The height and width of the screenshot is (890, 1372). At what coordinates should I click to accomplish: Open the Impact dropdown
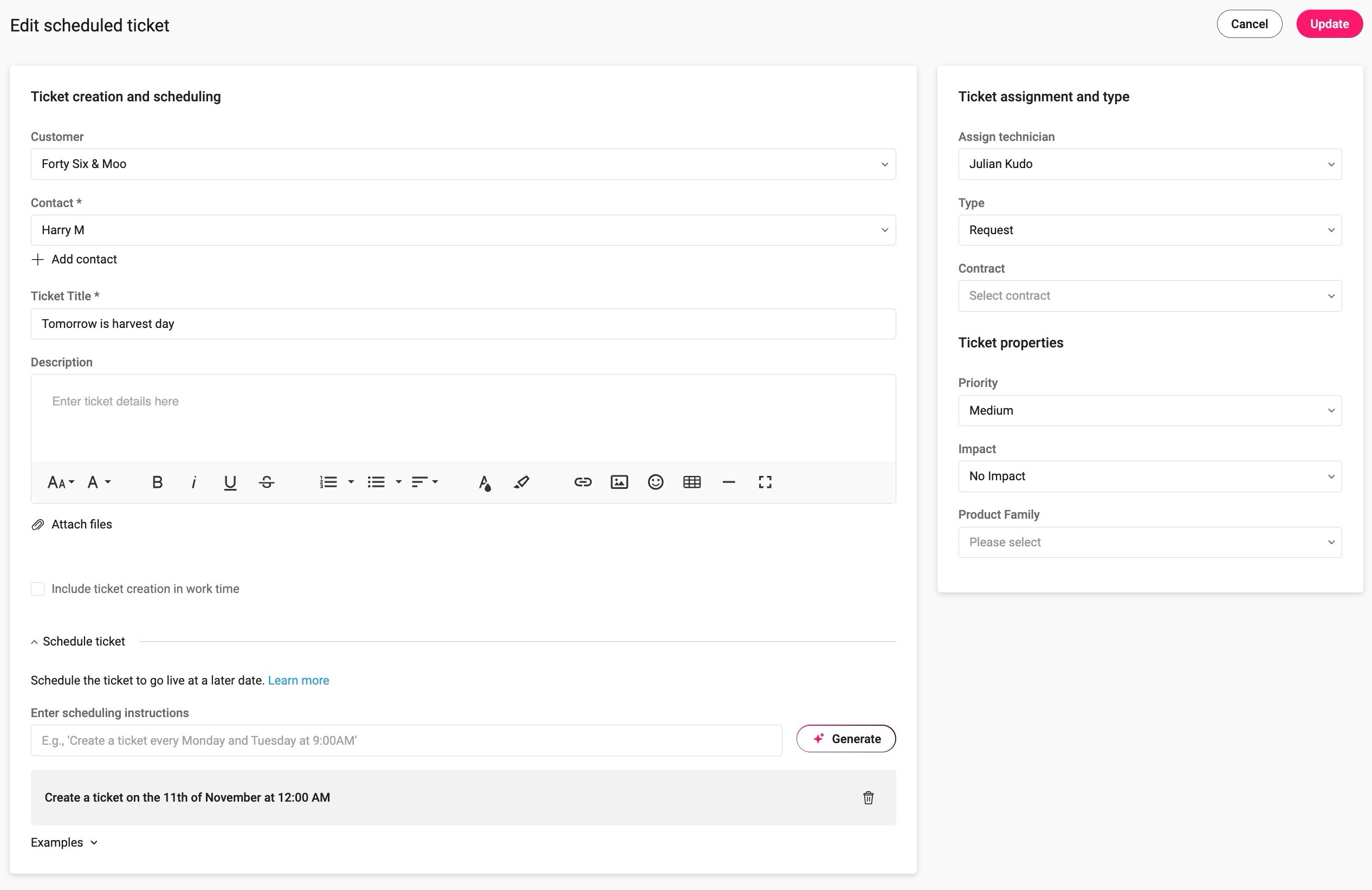1149,476
